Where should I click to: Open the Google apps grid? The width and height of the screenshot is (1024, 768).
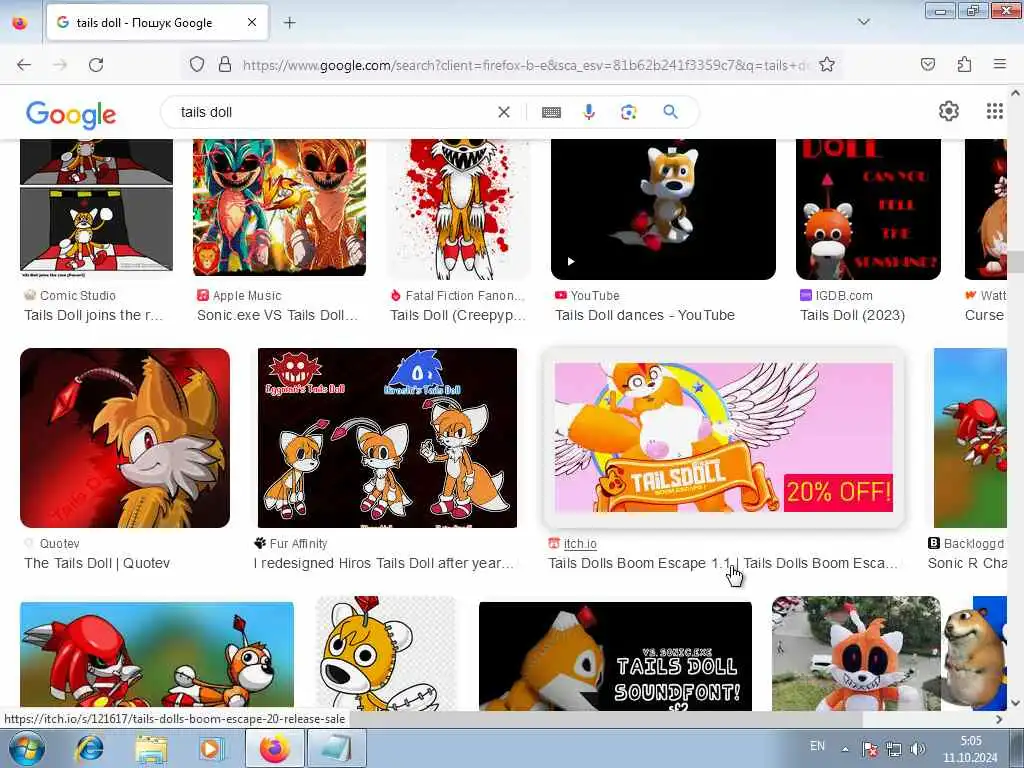pyautogui.click(x=994, y=112)
